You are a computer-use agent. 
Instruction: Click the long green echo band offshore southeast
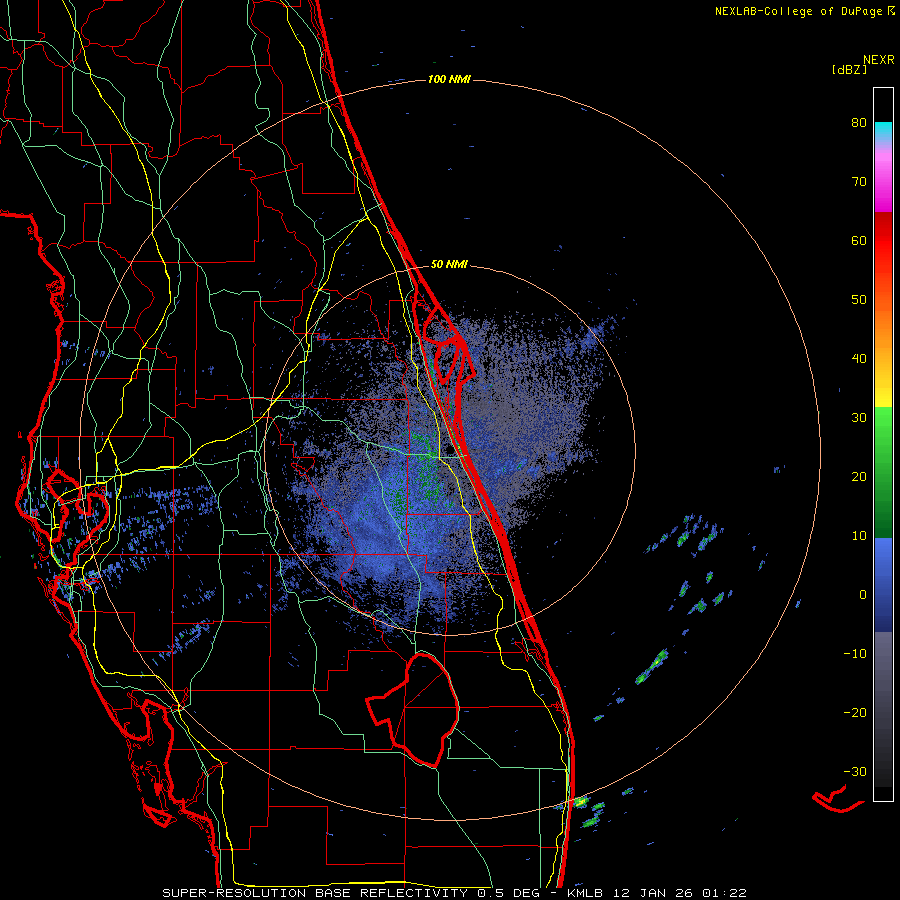coord(653,666)
